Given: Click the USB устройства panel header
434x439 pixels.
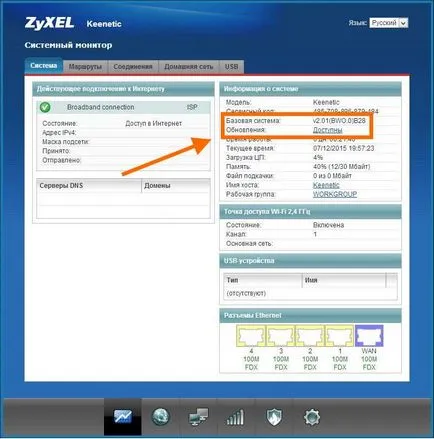Looking at the screenshot, I should [310, 261].
